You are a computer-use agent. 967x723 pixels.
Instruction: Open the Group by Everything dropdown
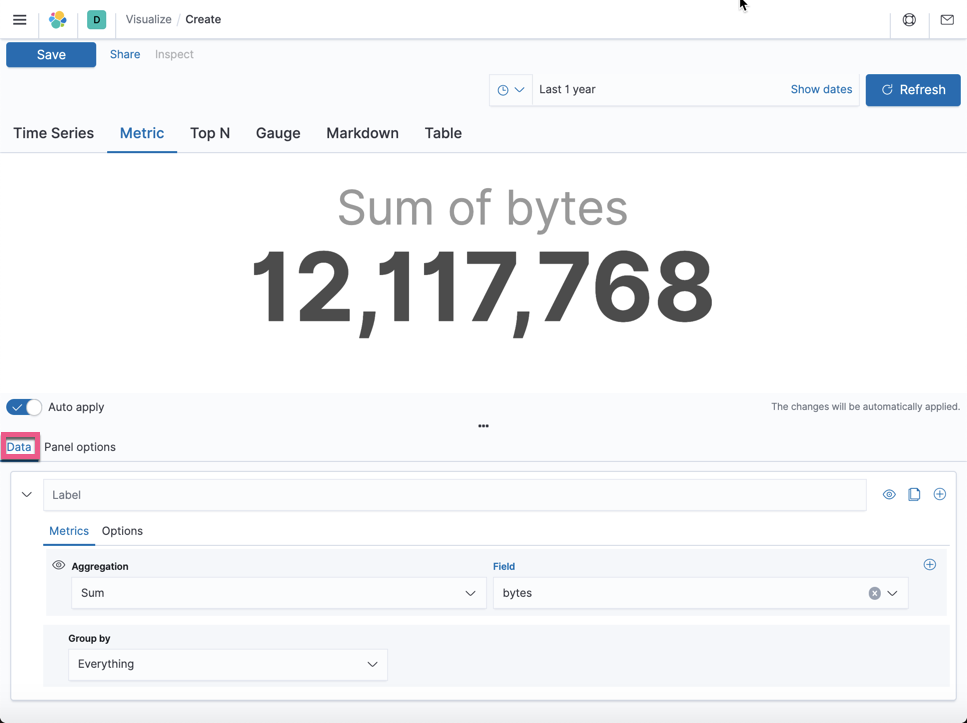click(x=227, y=664)
